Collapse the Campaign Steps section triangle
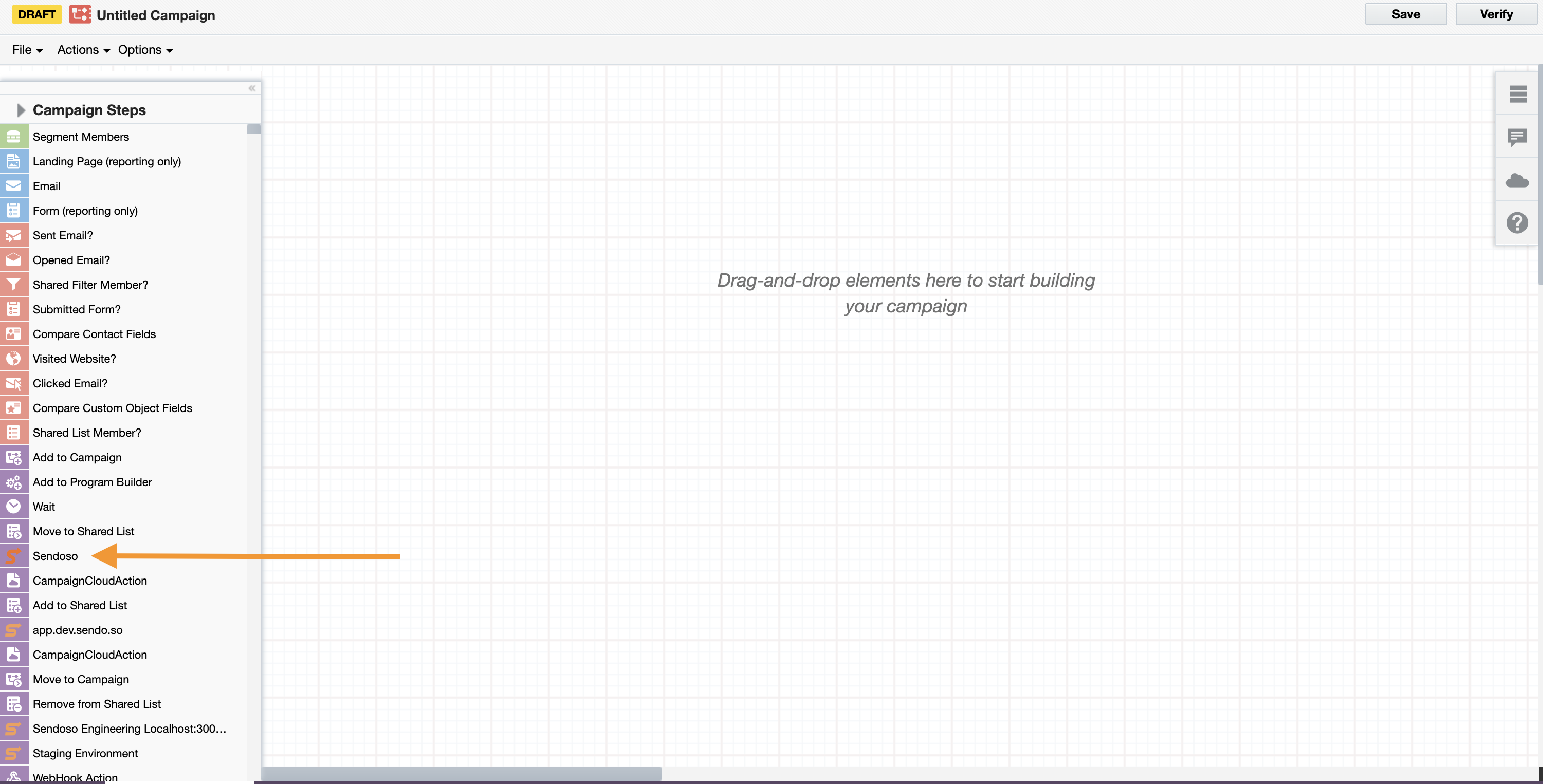 [21, 110]
